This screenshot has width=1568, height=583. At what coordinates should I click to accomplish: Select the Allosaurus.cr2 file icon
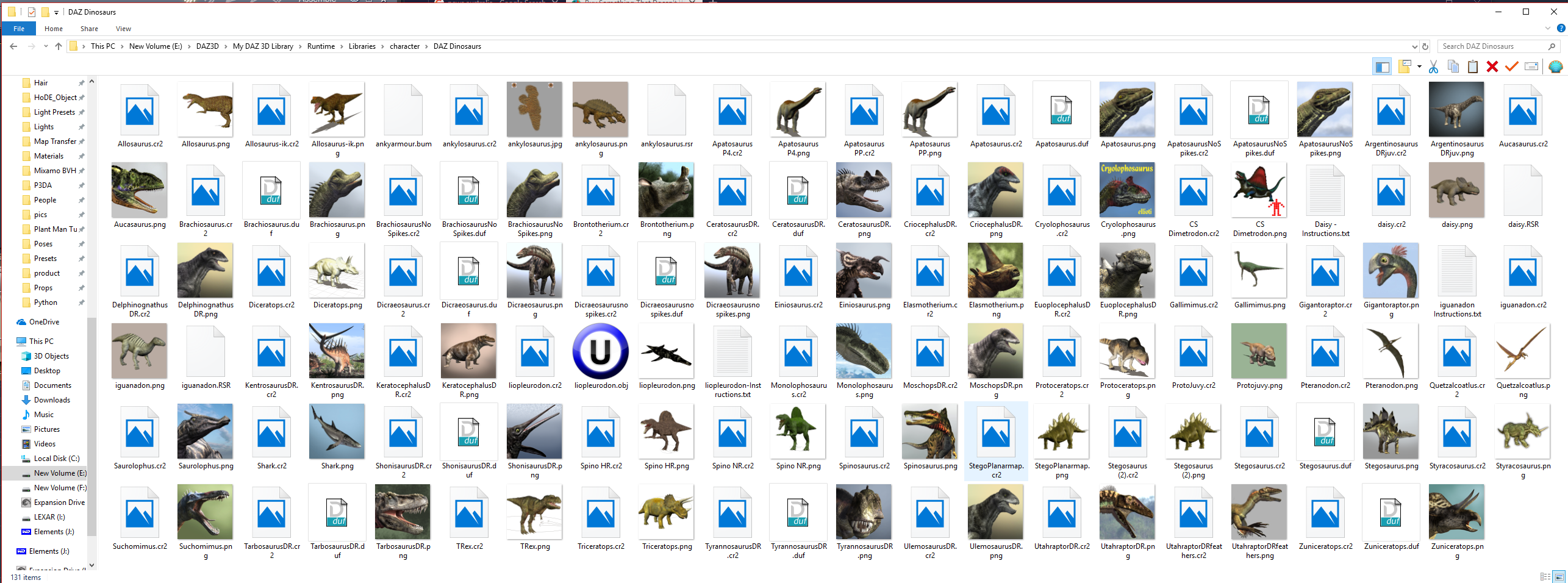(x=140, y=110)
